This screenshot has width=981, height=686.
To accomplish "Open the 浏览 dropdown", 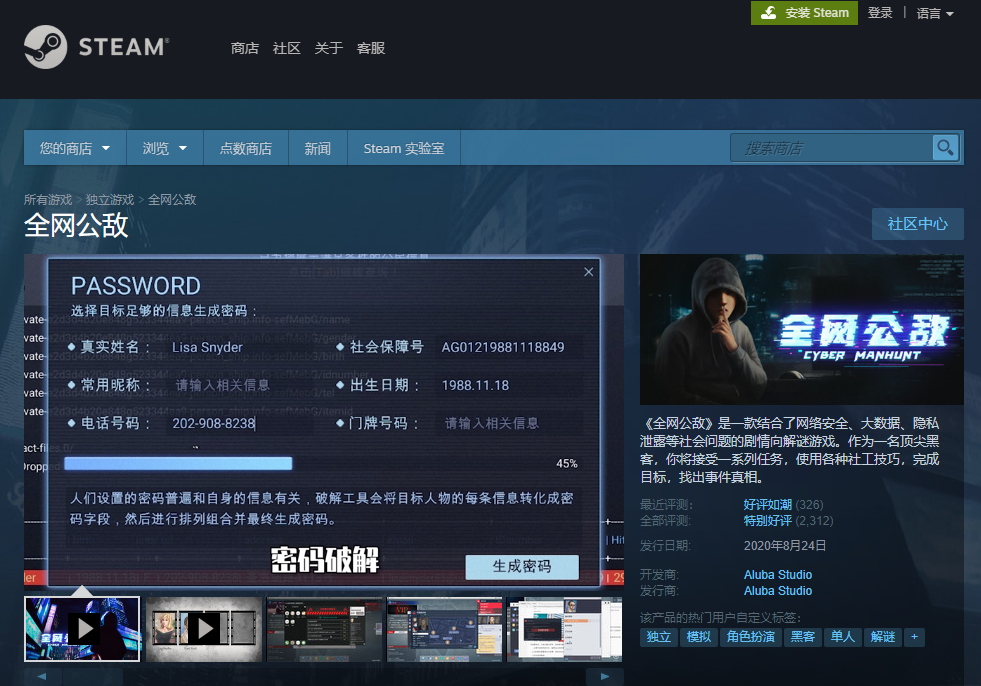I will coord(164,147).
